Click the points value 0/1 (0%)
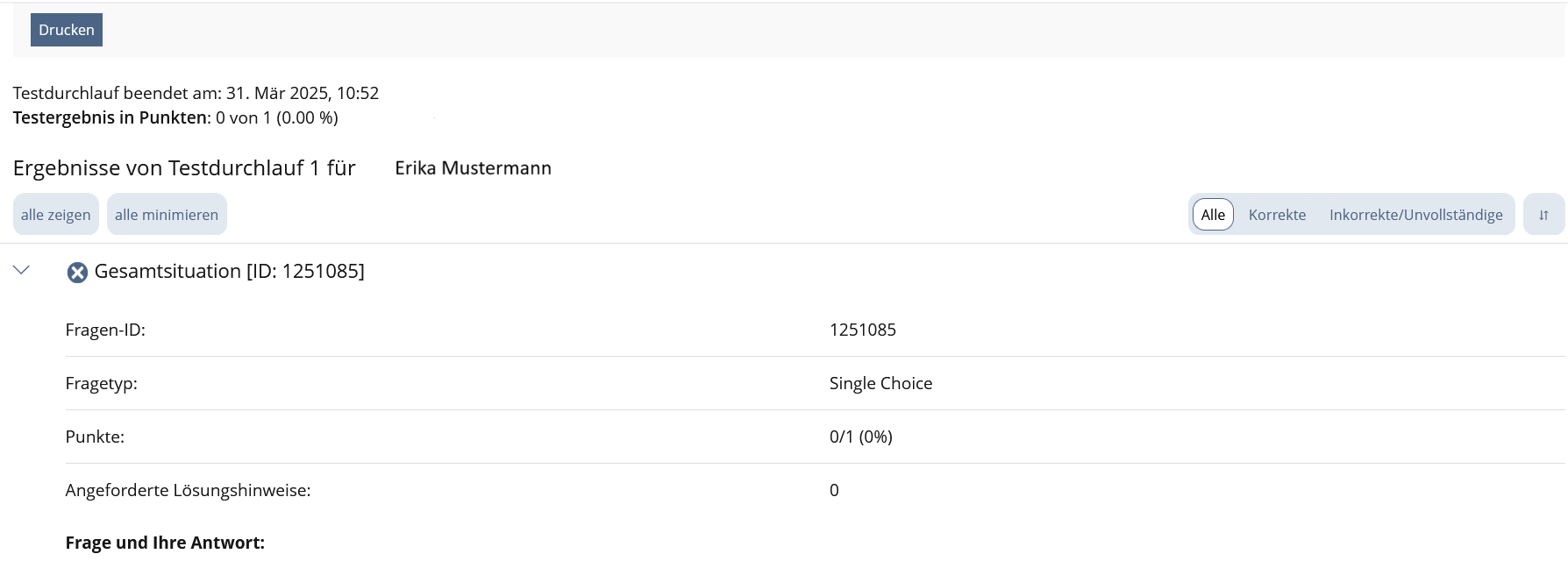The image size is (1568, 561). coord(860,437)
